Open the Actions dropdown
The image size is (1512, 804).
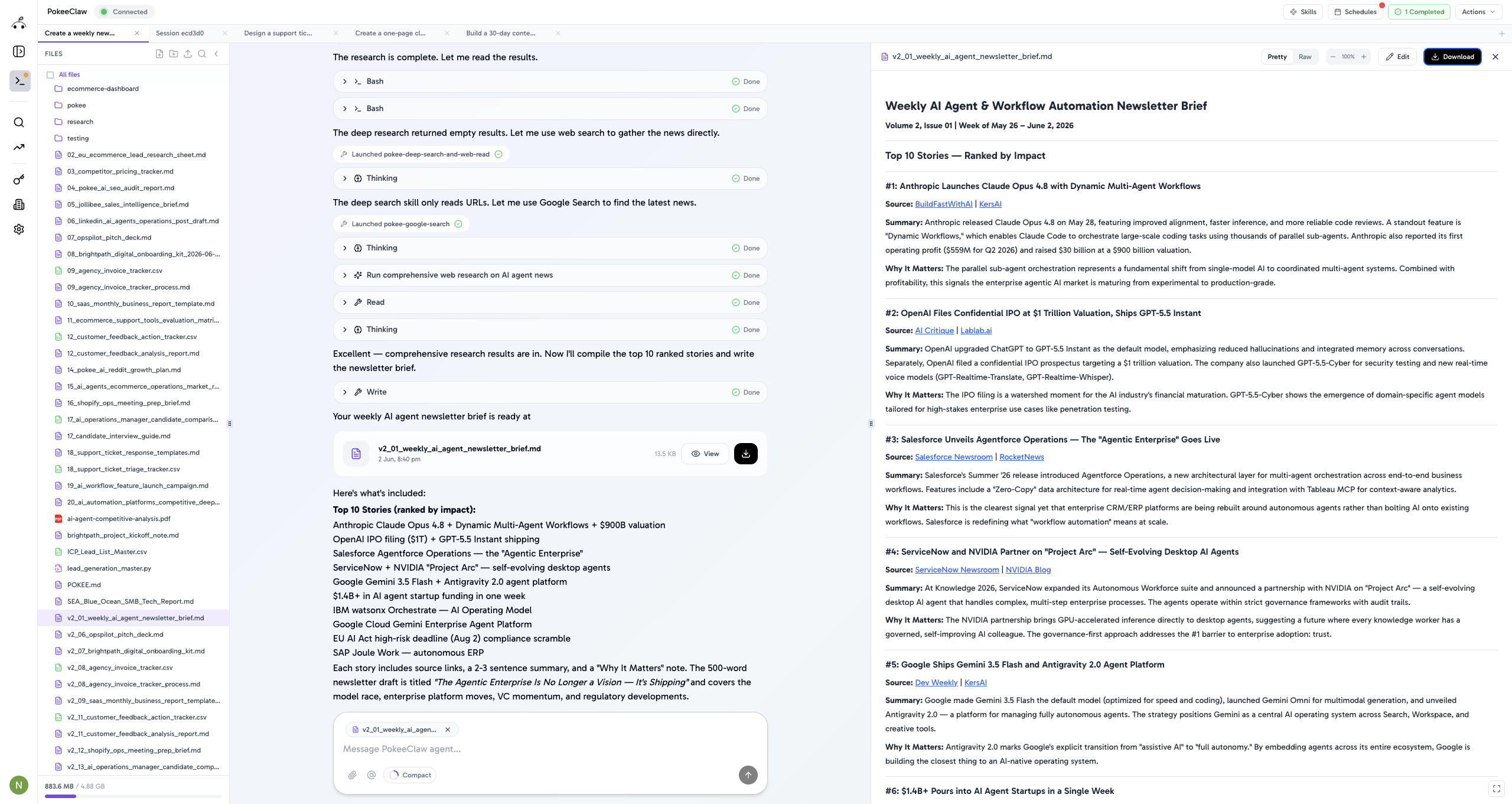1478,12
